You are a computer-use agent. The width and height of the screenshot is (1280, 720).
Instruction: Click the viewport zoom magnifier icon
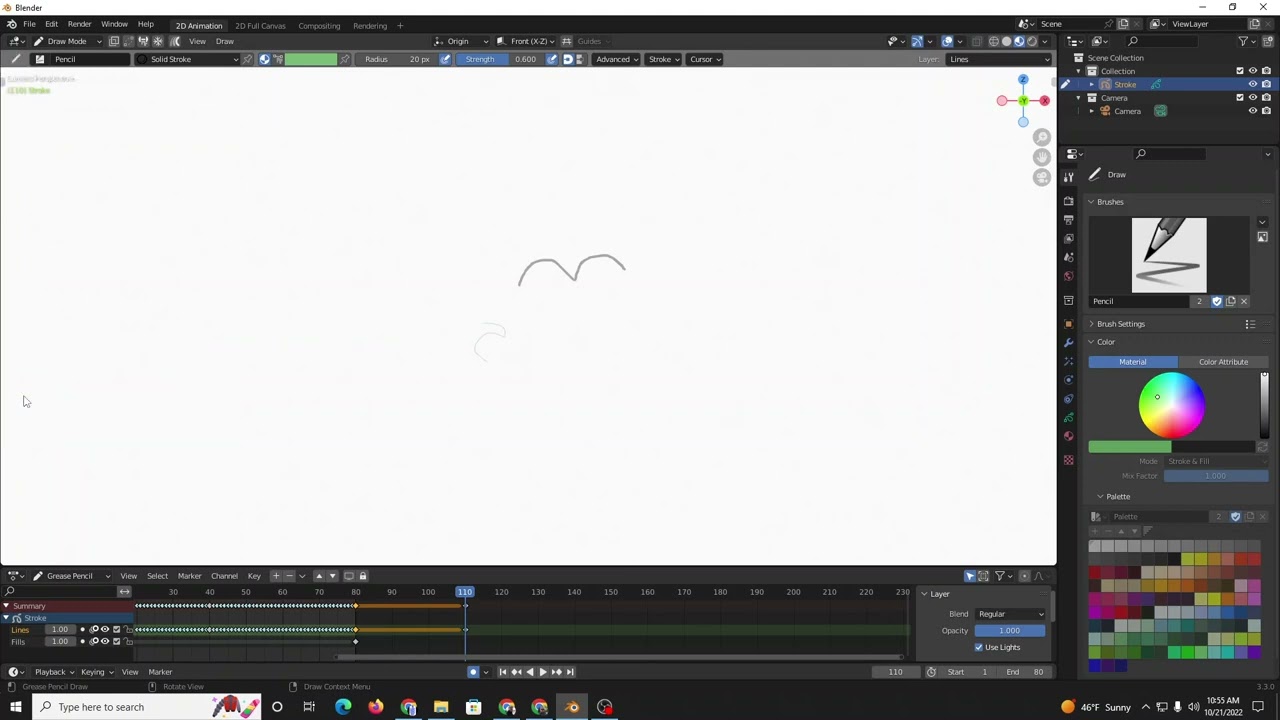pyautogui.click(x=1042, y=138)
